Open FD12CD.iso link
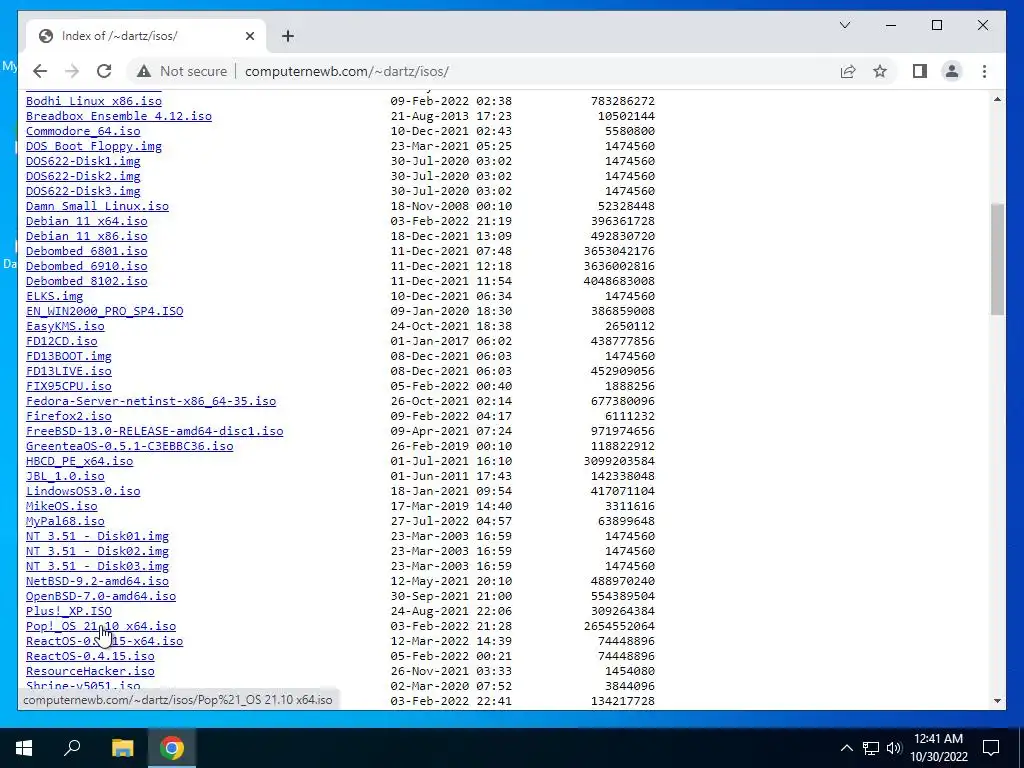The width and height of the screenshot is (1024, 768). 61,341
